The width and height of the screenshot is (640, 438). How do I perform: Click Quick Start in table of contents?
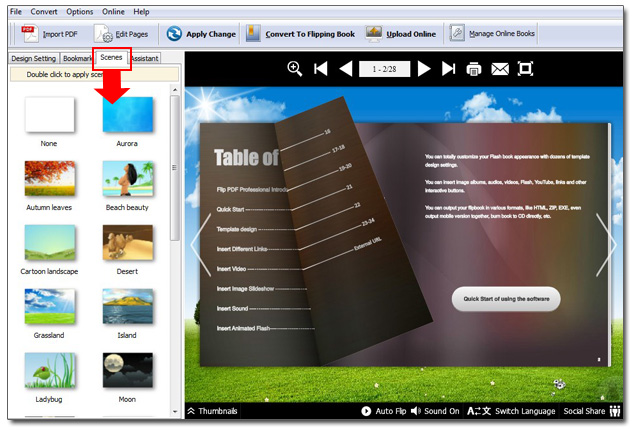[230, 209]
